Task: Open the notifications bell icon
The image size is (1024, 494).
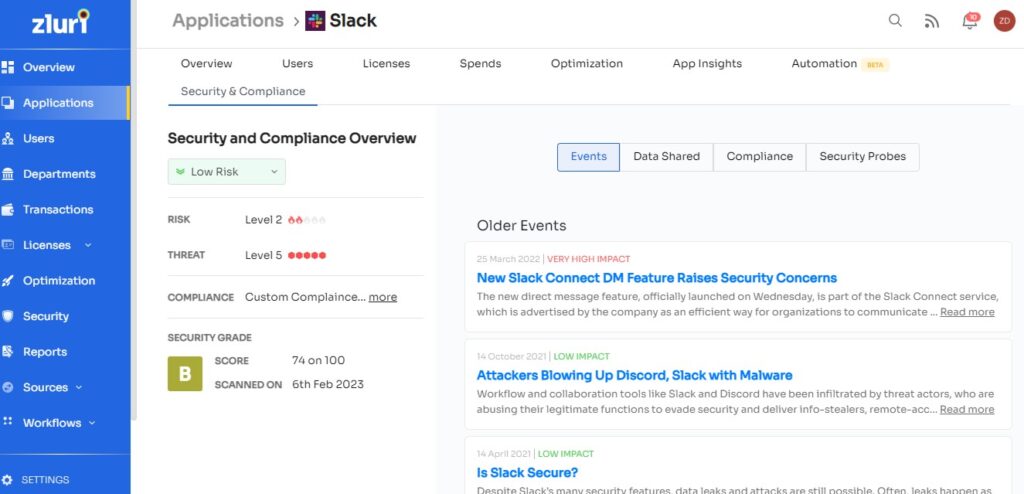Action: pyautogui.click(x=970, y=21)
